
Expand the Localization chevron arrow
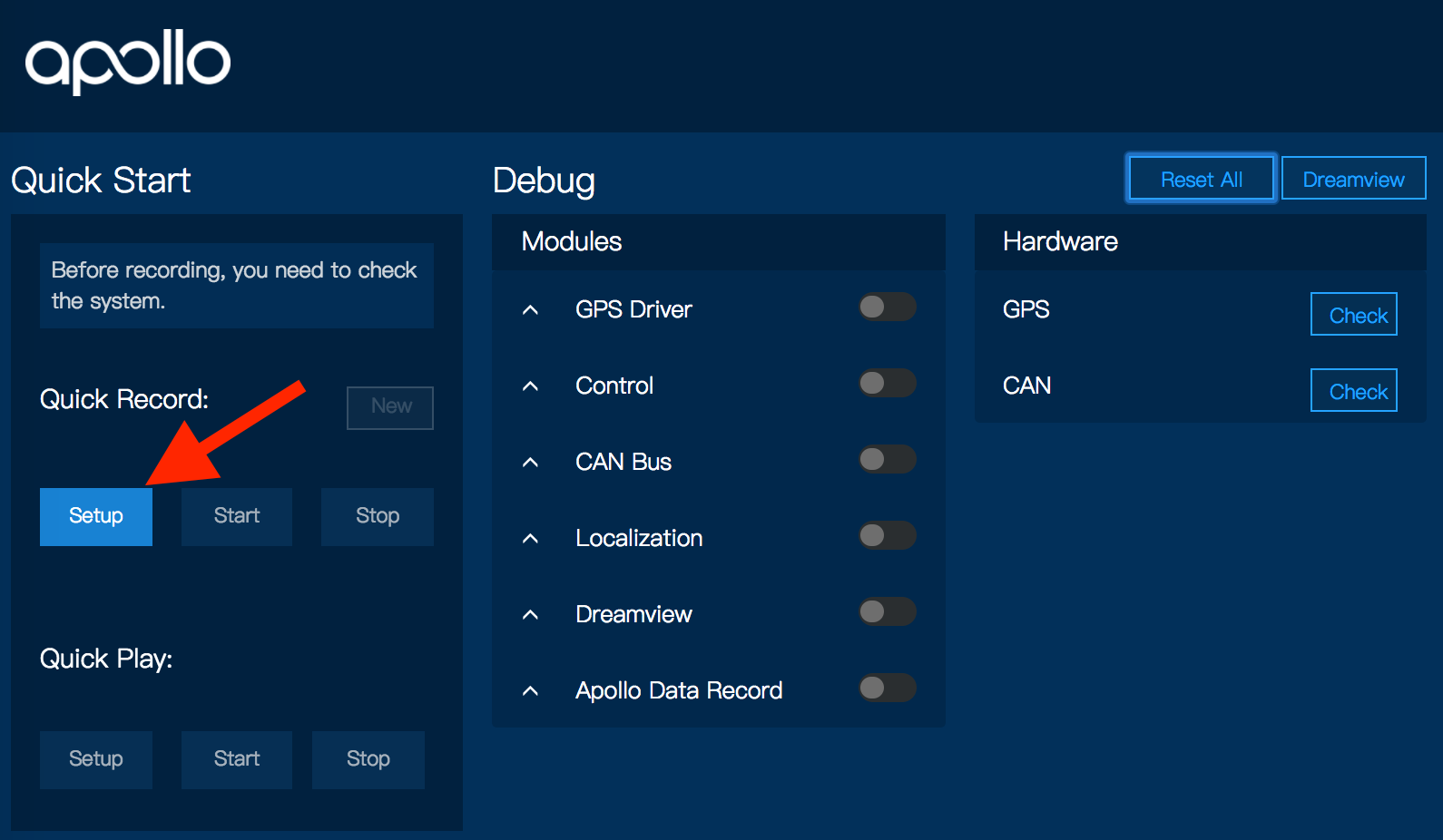531,539
